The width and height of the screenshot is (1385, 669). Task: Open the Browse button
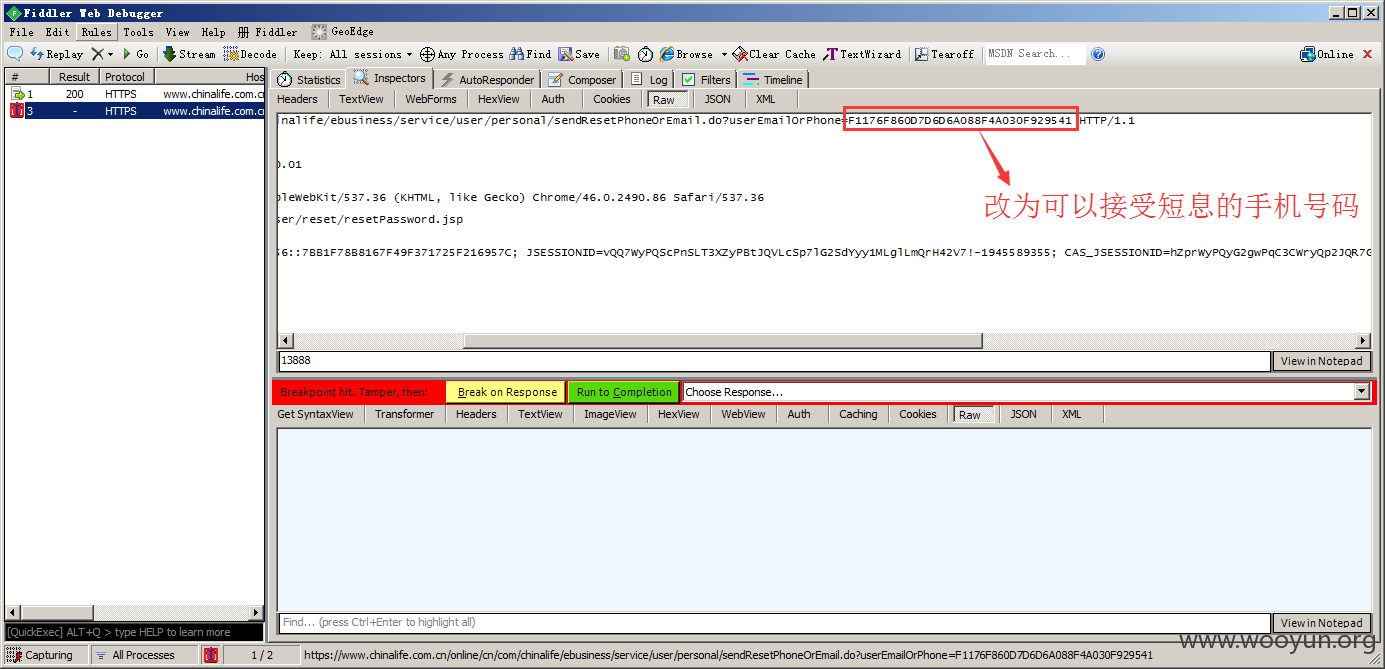pyautogui.click(x=686, y=54)
